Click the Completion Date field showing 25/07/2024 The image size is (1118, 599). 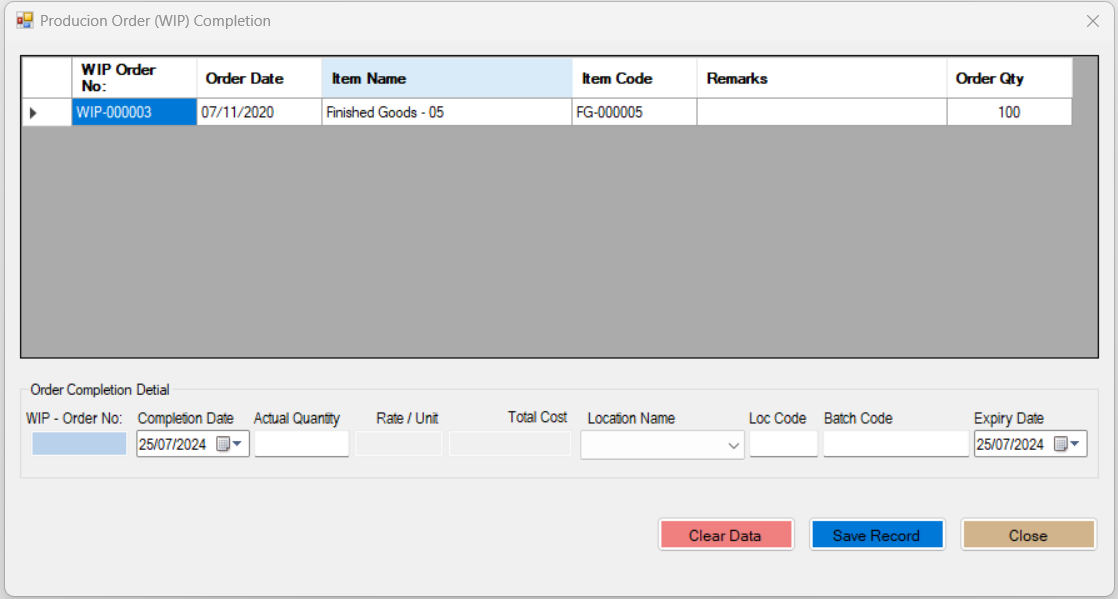pyautogui.click(x=175, y=445)
